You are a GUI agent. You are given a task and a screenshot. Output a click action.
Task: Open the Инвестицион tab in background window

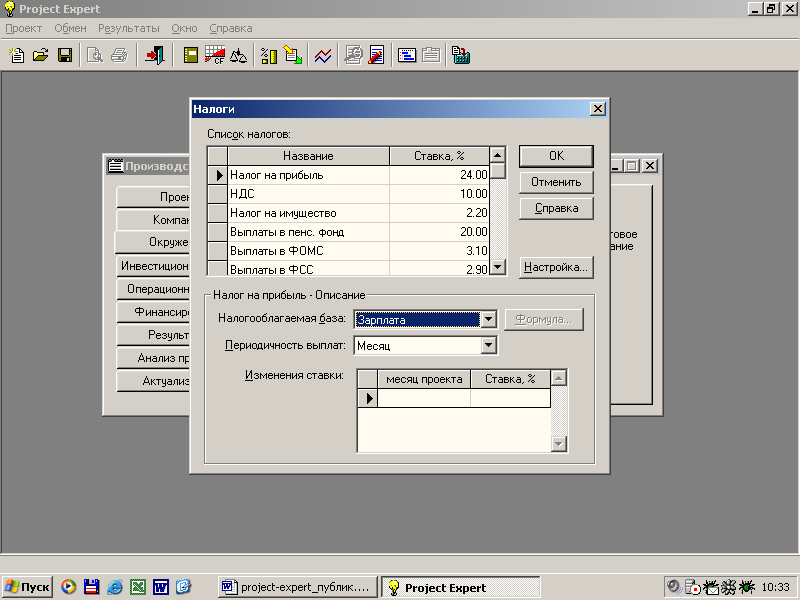pos(153,266)
